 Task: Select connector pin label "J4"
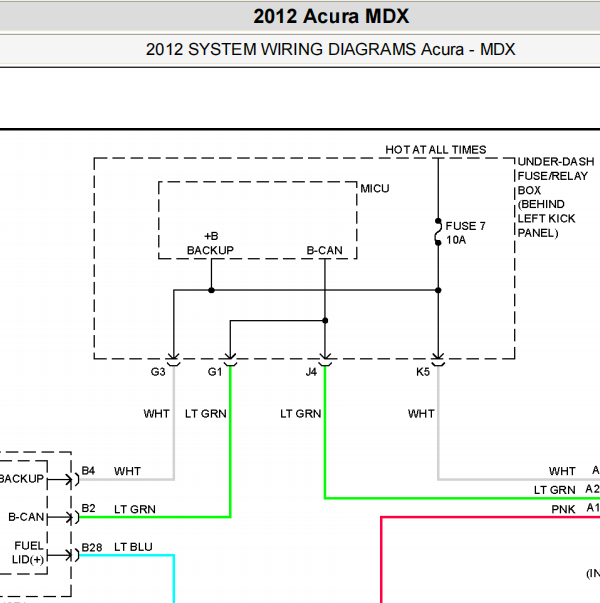pyautogui.click(x=311, y=372)
